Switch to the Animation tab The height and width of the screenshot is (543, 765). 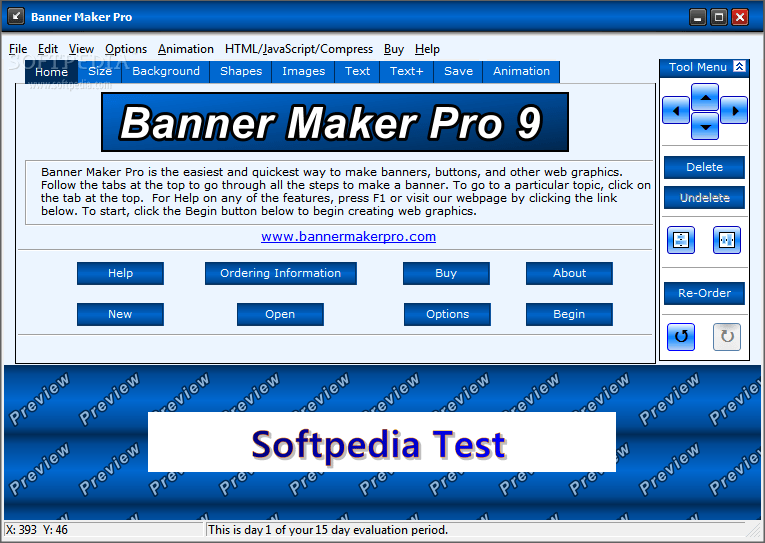(522, 71)
